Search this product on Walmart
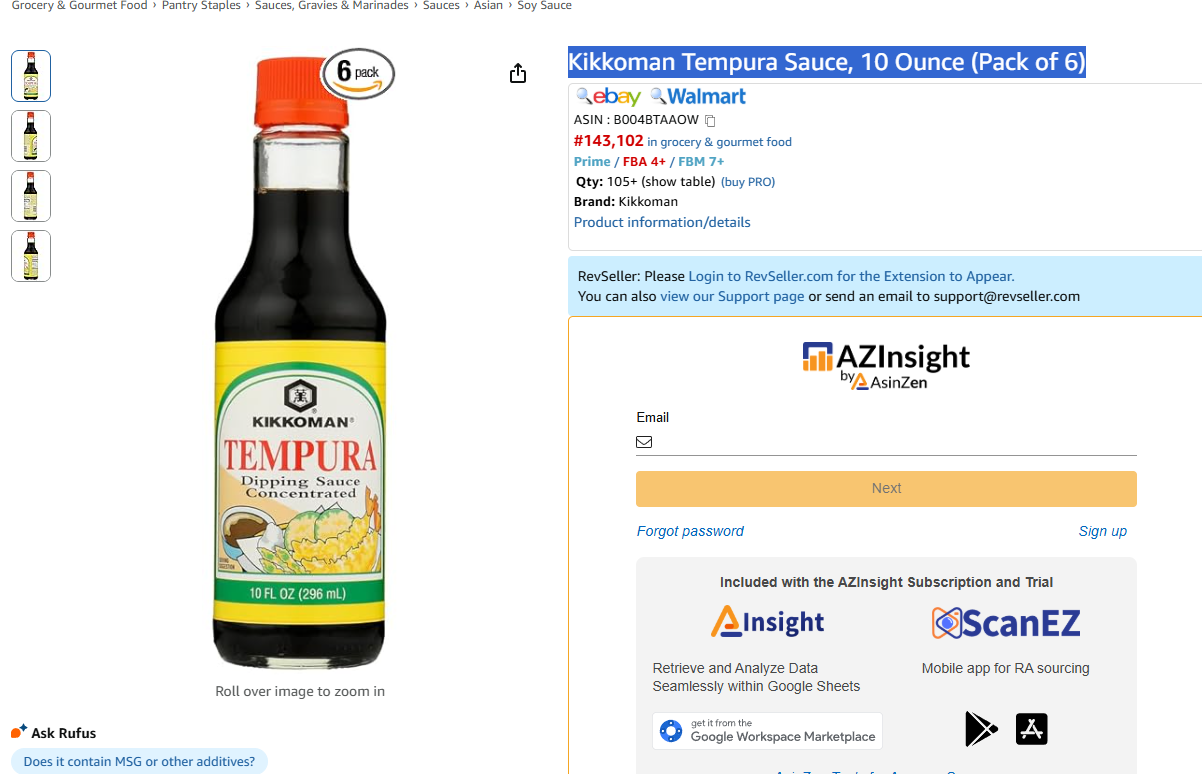 tap(698, 97)
